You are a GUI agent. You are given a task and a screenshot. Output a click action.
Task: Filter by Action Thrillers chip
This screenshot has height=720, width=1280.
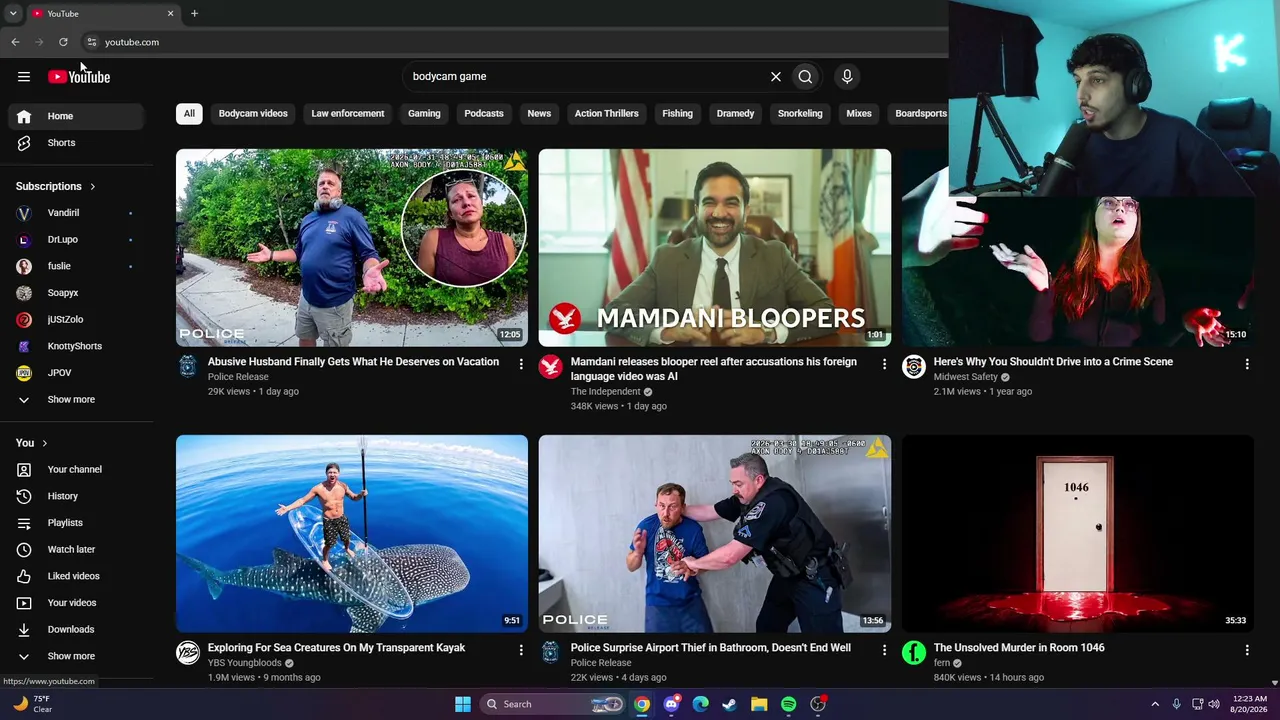coord(607,114)
